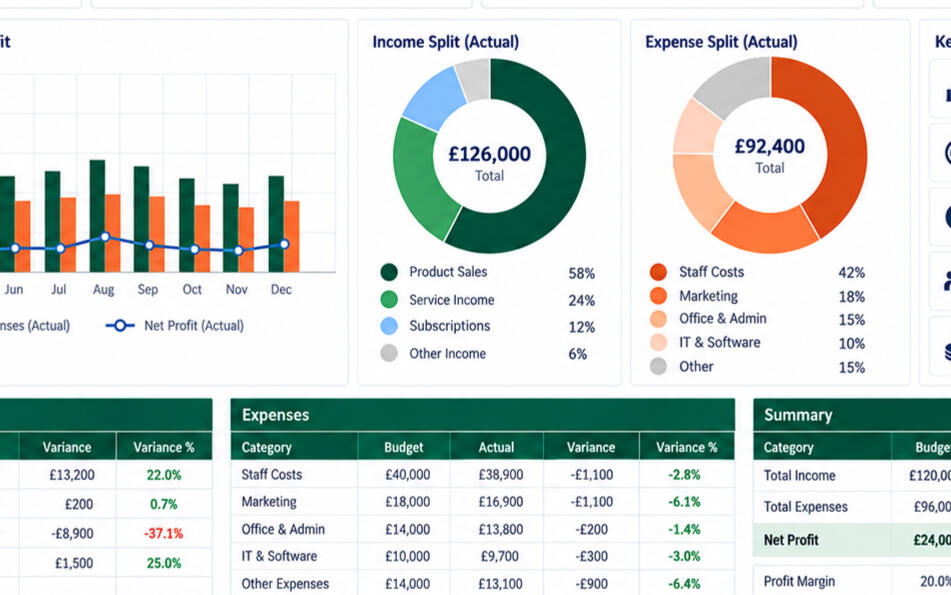The height and width of the screenshot is (595, 951).
Task: Click the red "-37.1%" variance value
Action: pyautogui.click(x=164, y=534)
